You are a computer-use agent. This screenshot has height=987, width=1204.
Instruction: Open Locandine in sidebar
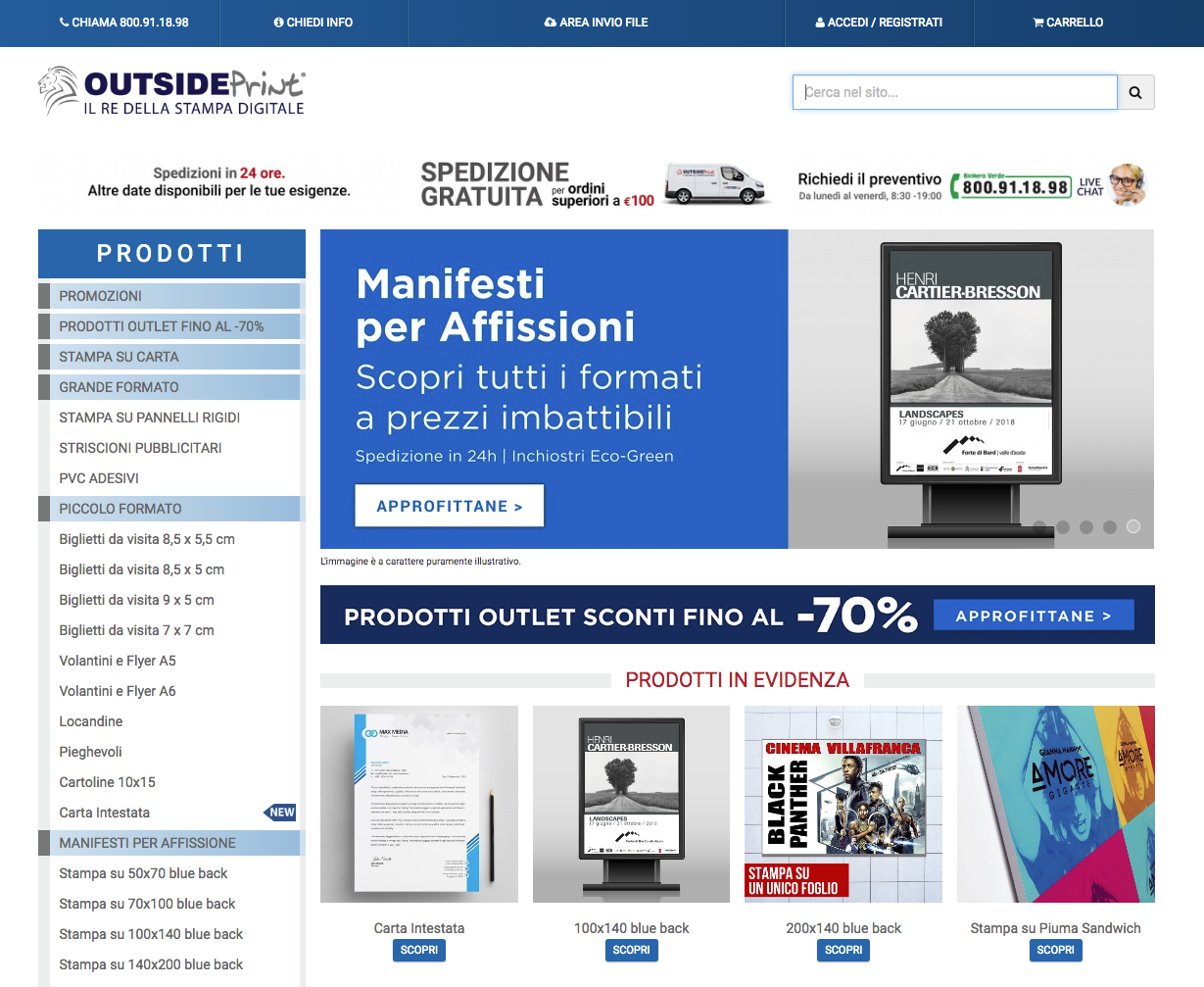91,721
